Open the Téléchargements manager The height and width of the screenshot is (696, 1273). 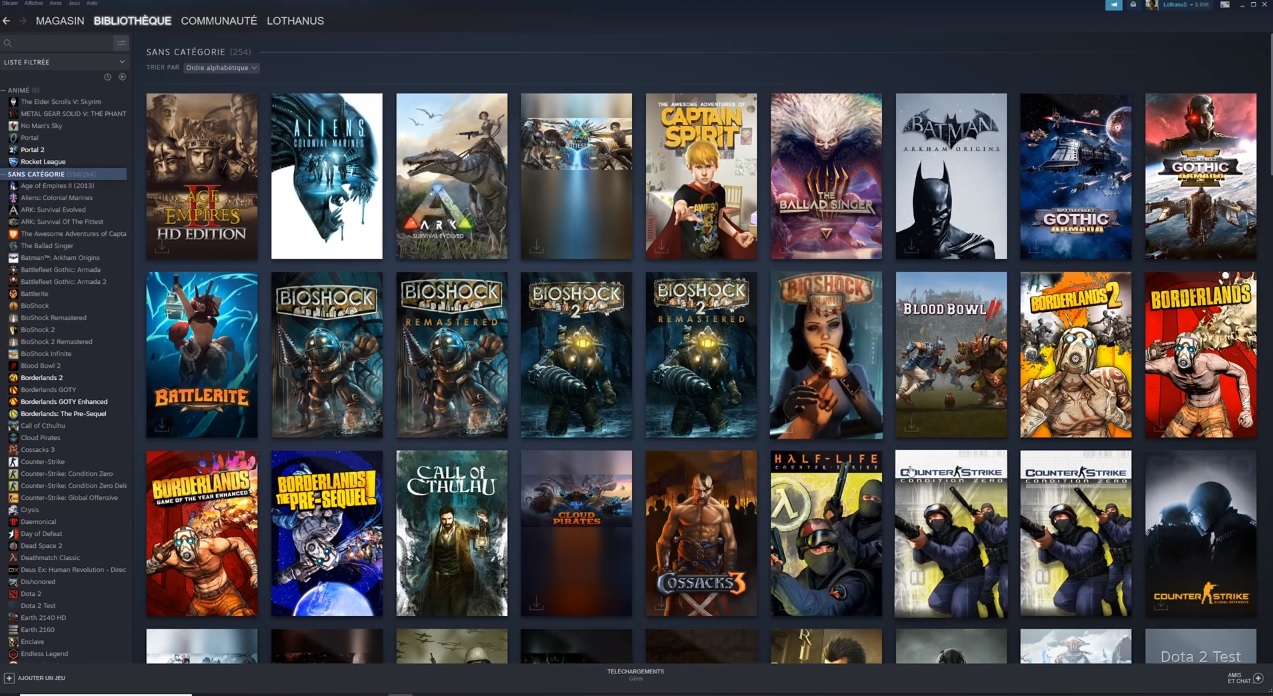(635, 673)
